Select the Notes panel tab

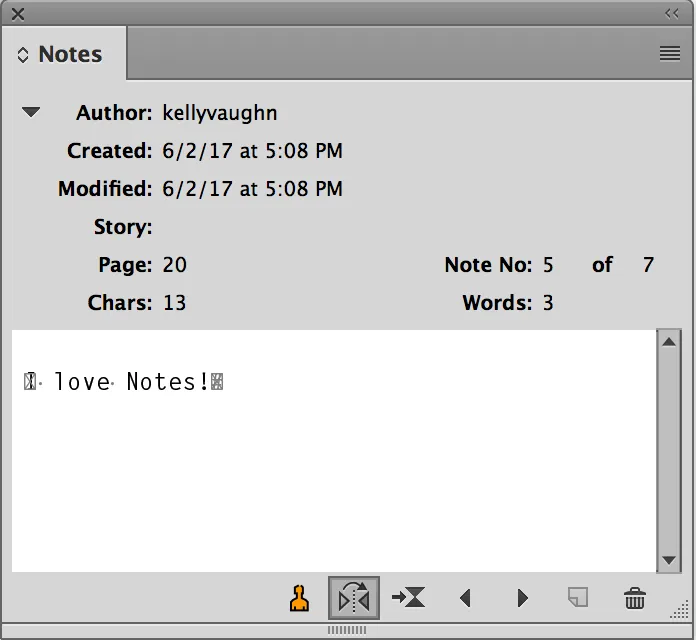pyautogui.click(x=70, y=55)
